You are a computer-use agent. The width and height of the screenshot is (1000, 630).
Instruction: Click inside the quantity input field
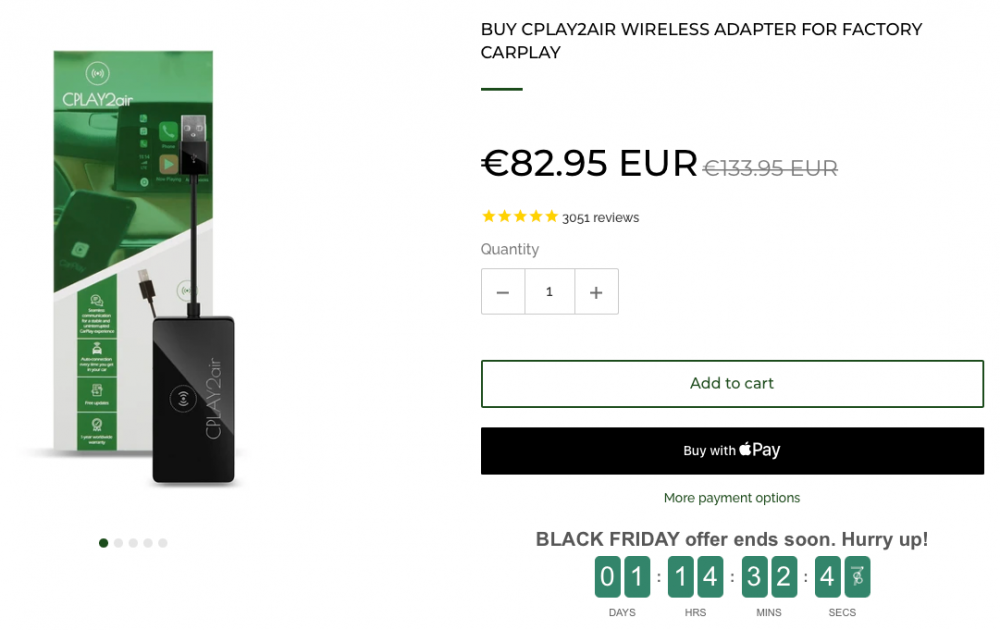click(x=549, y=291)
